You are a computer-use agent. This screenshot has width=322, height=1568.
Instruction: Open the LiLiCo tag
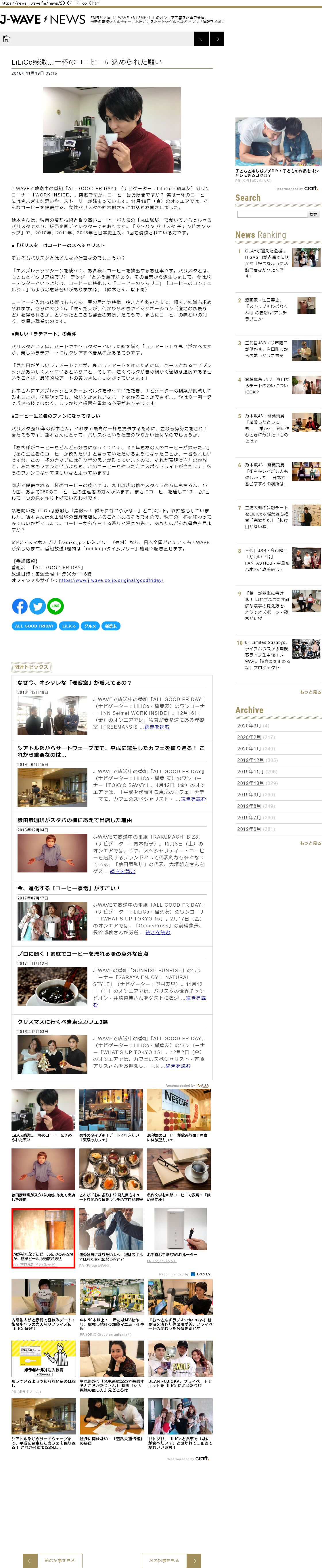tap(69, 626)
